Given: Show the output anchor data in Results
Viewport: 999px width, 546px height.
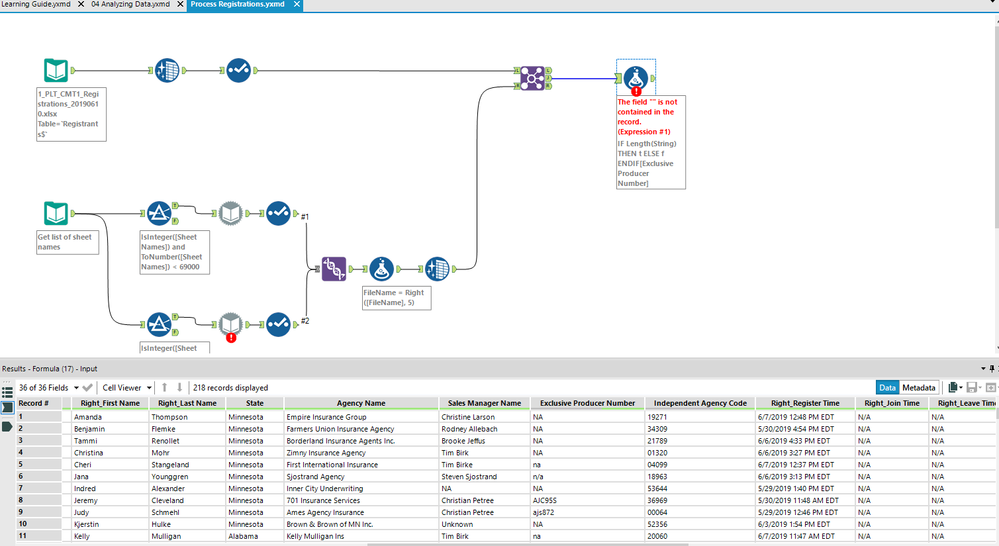Looking at the screenshot, I should point(7,426).
